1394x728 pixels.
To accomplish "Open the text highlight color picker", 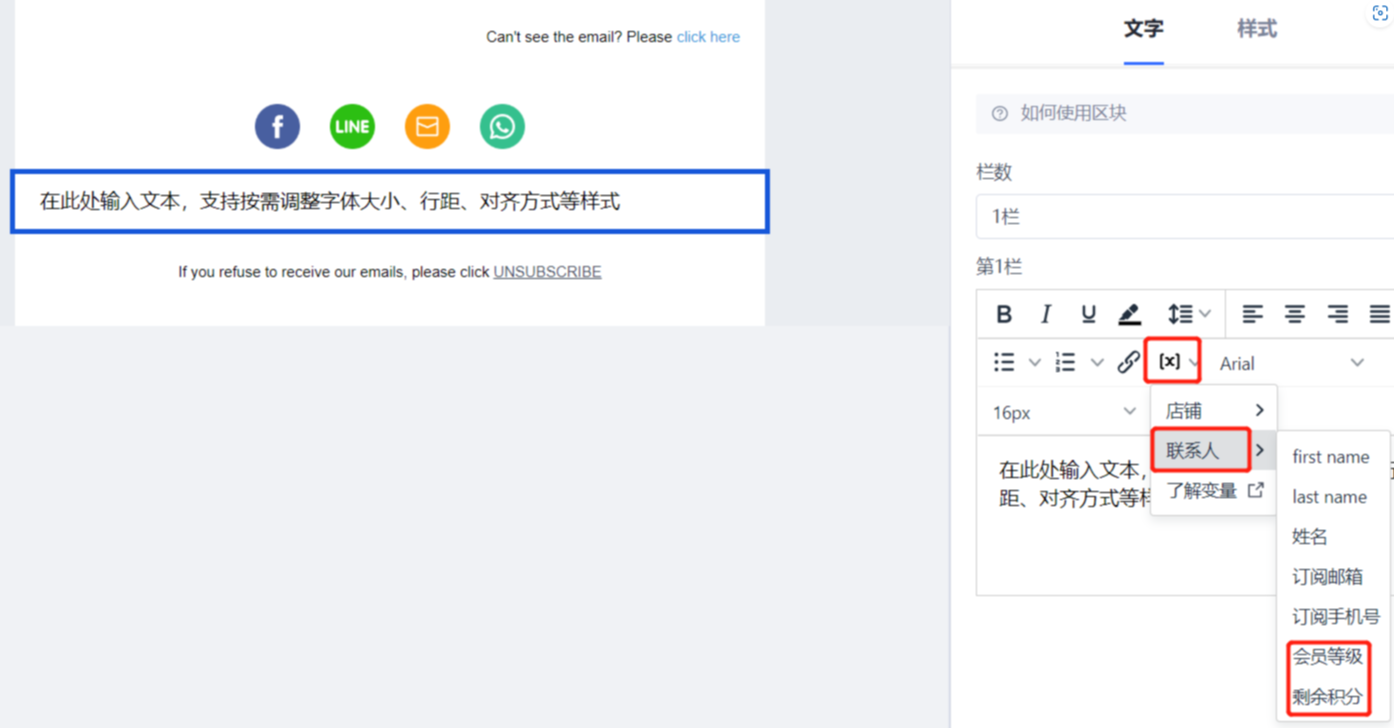I will 1130,314.
